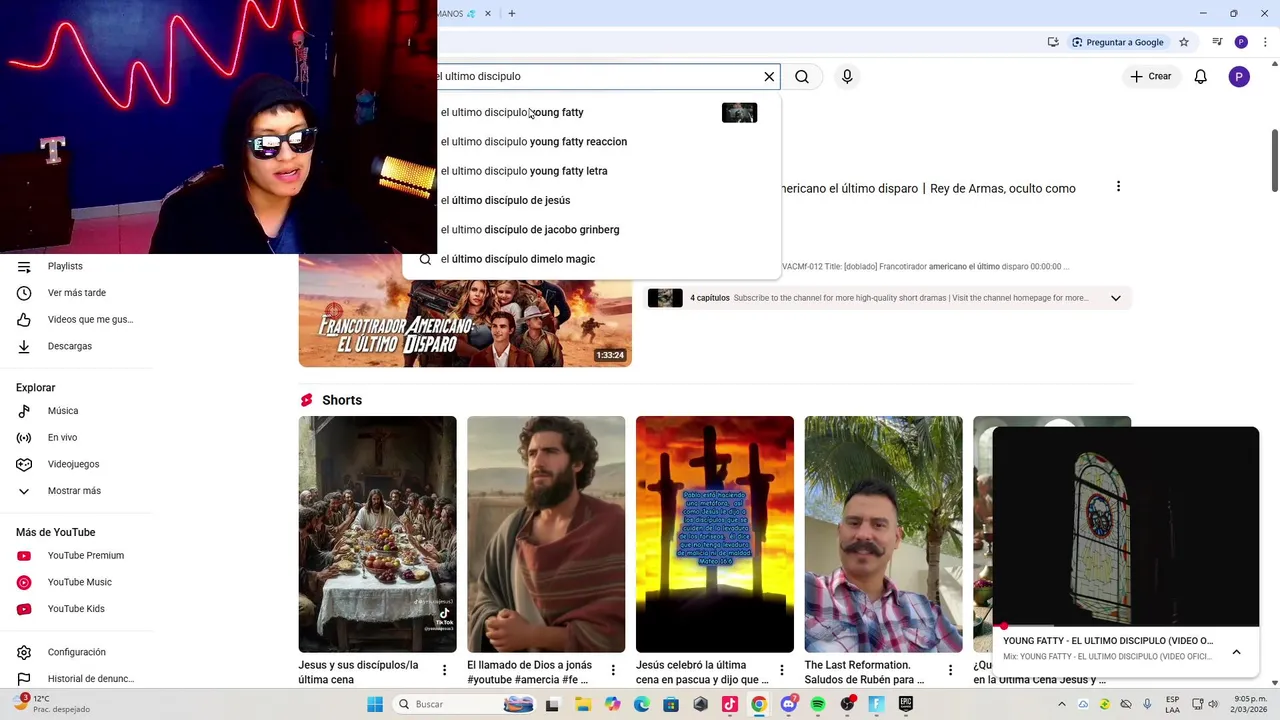Open options for The Last Reformation short

[x=951, y=670]
